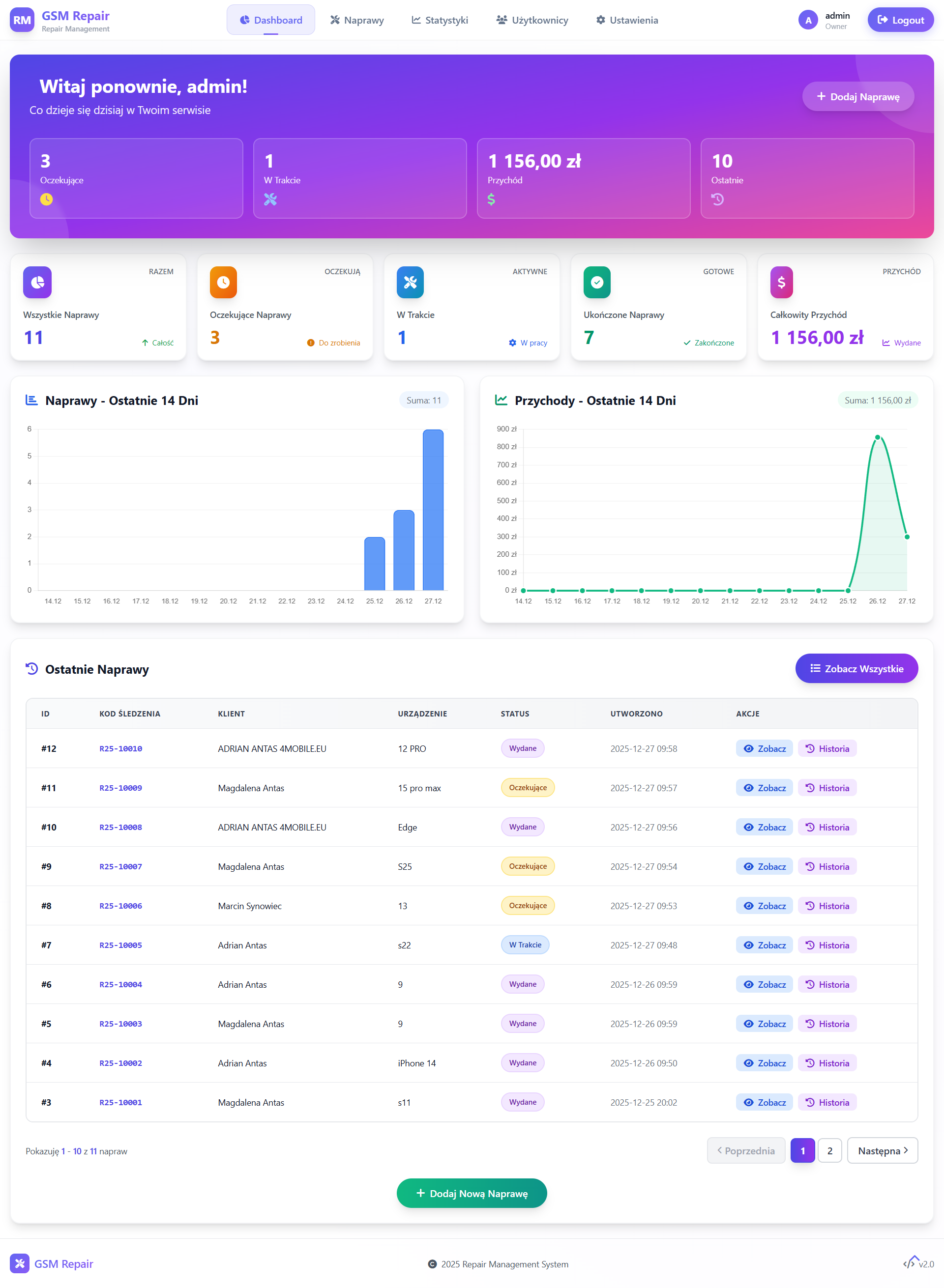This screenshot has height=1288, width=944.
Task: Click the RM logo icon in header
Action: [22, 20]
